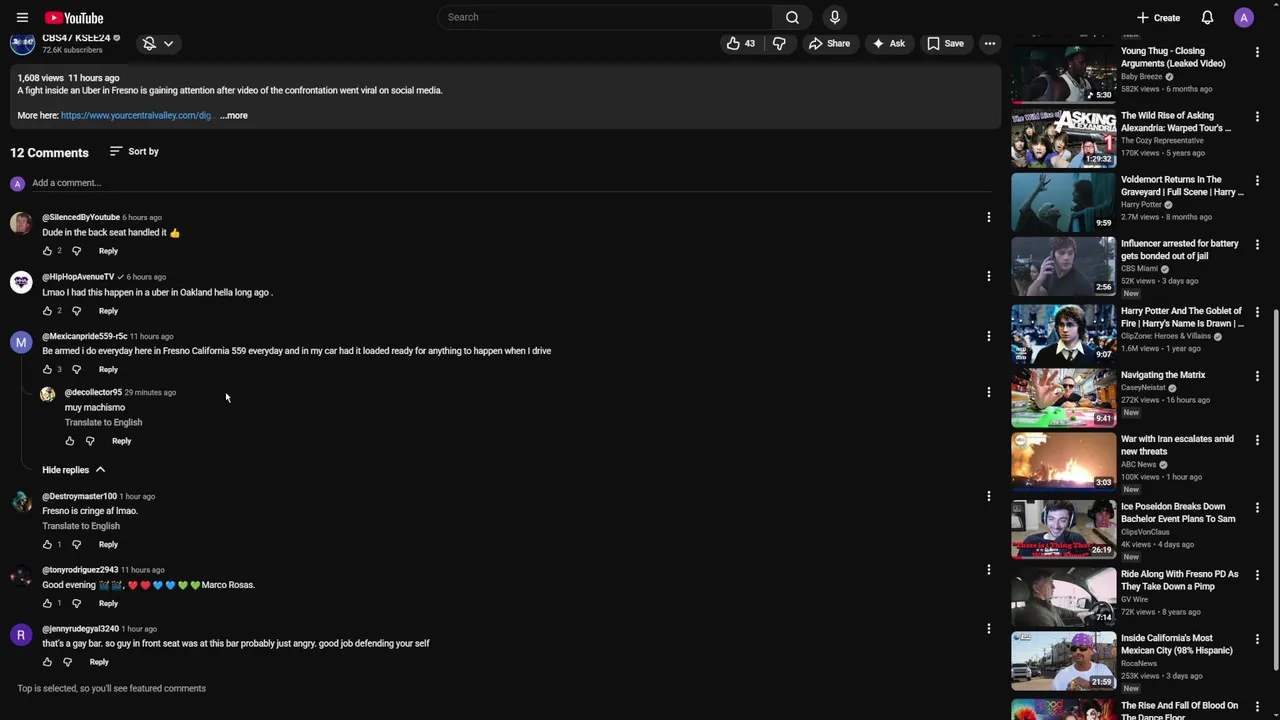
Task: Like @tonyrodriguez2943's comment
Action: (47, 603)
